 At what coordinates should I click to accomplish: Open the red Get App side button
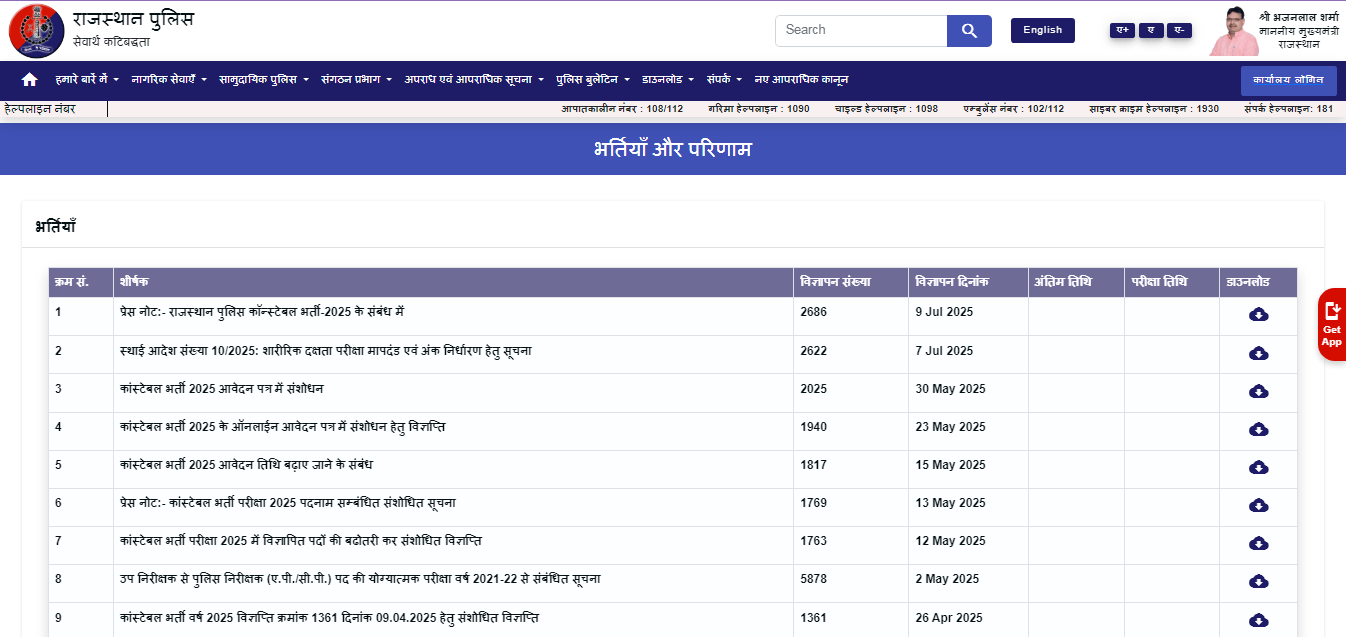click(1331, 324)
